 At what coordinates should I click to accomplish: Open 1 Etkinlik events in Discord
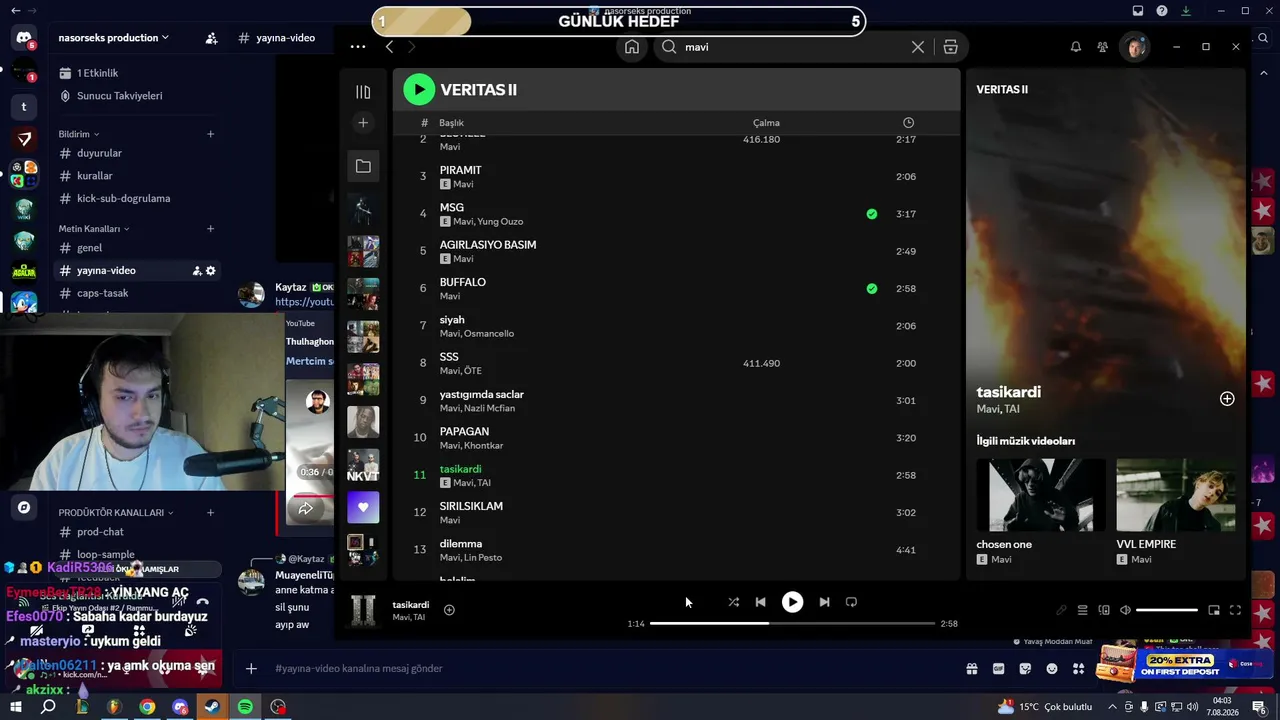[x=98, y=73]
